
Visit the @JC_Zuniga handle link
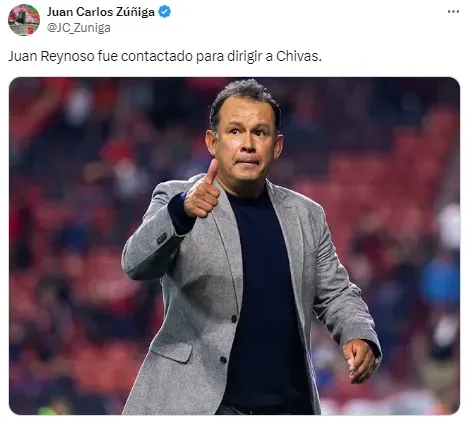[78, 28]
